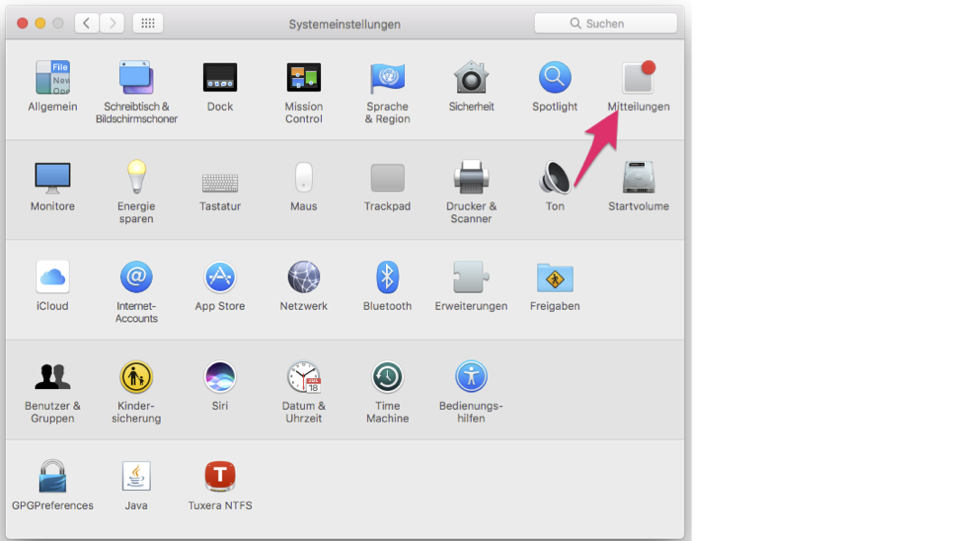Open GPGPreferences pane
Screen dimensions: 979x541
coord(52,476)
